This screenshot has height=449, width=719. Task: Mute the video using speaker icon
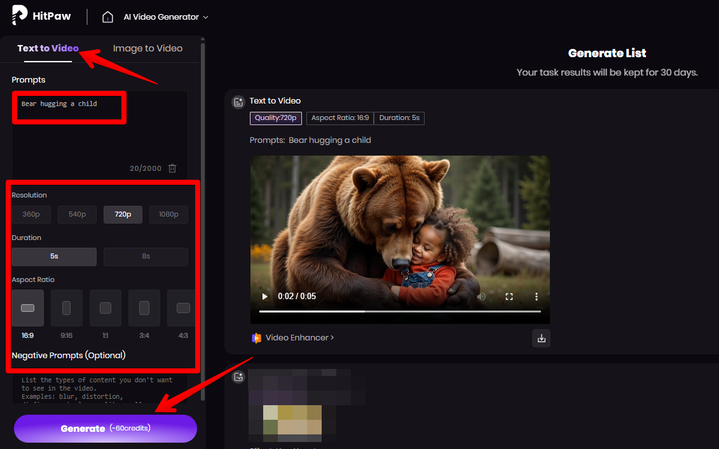pos(481,297)
